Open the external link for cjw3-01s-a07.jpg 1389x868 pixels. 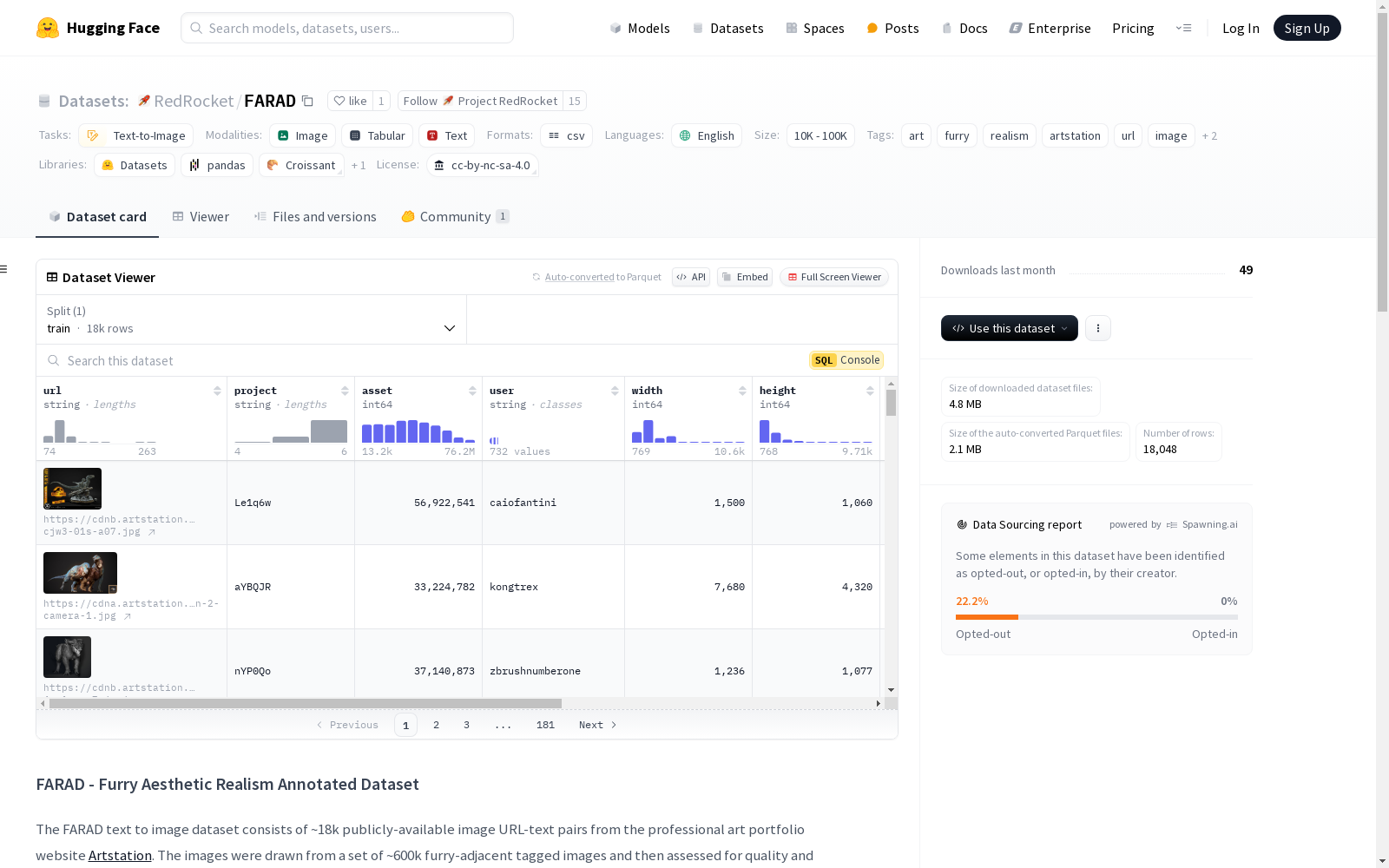click(x=152, y=532)
